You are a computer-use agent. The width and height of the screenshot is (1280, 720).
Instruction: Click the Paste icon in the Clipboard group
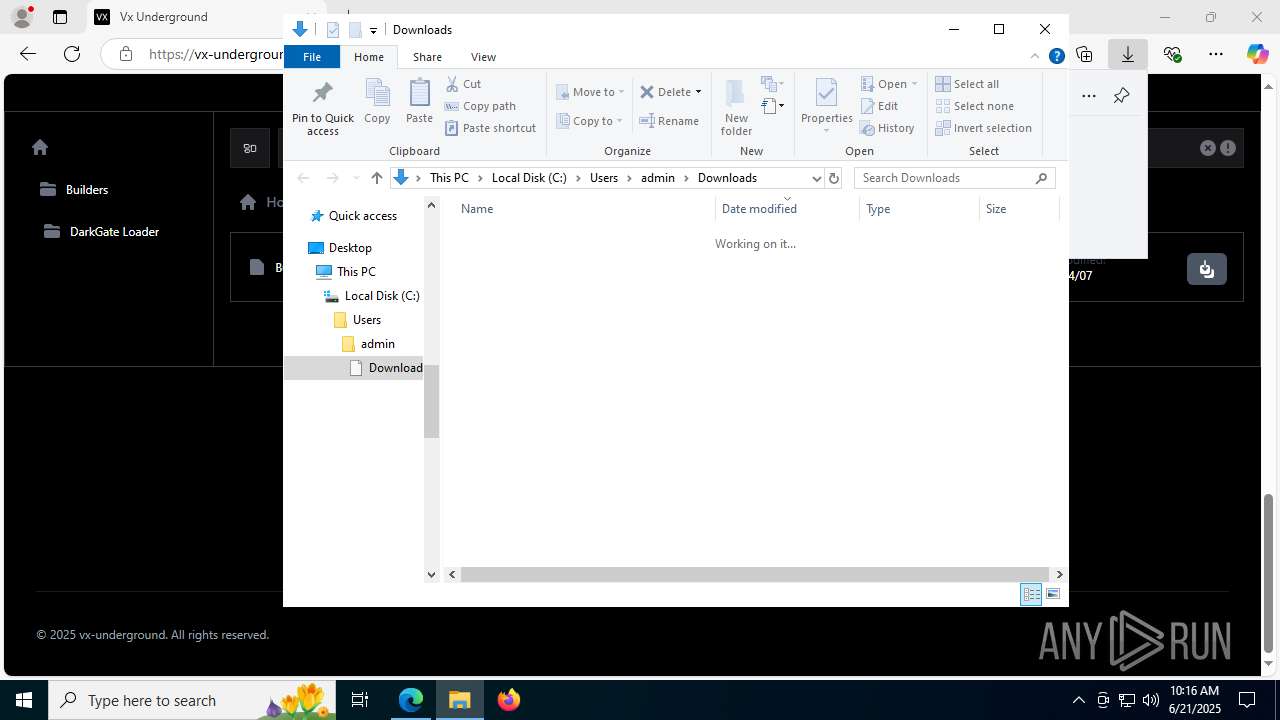point(419,102)
